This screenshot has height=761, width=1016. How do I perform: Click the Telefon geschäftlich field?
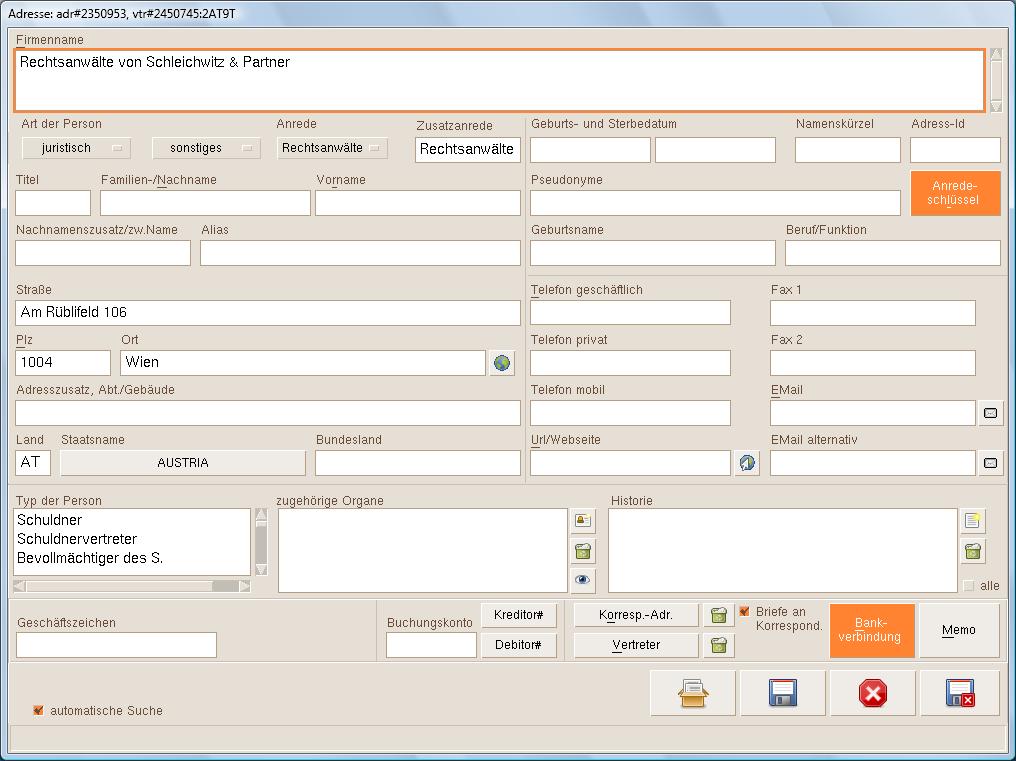[630, 313]
